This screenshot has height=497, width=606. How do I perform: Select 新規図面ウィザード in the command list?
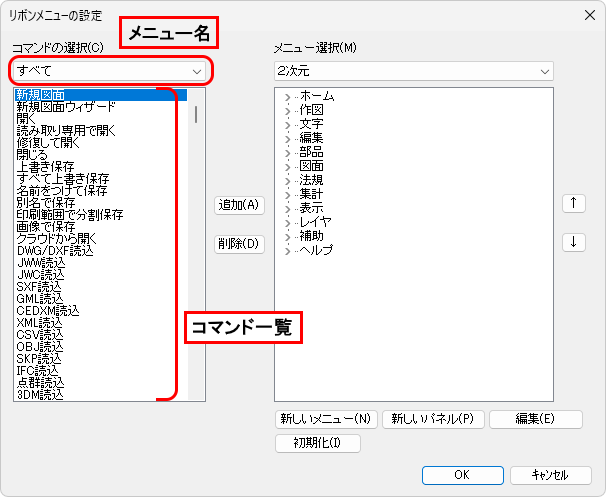click(x=100, y=107)
